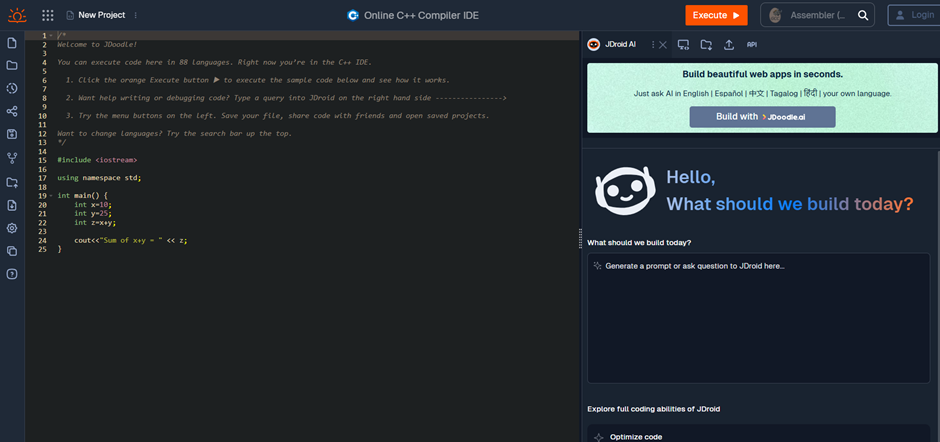This screenshot has height=442, width=940.
Task: Click line number 12 in the gutter
Action: 42,133
